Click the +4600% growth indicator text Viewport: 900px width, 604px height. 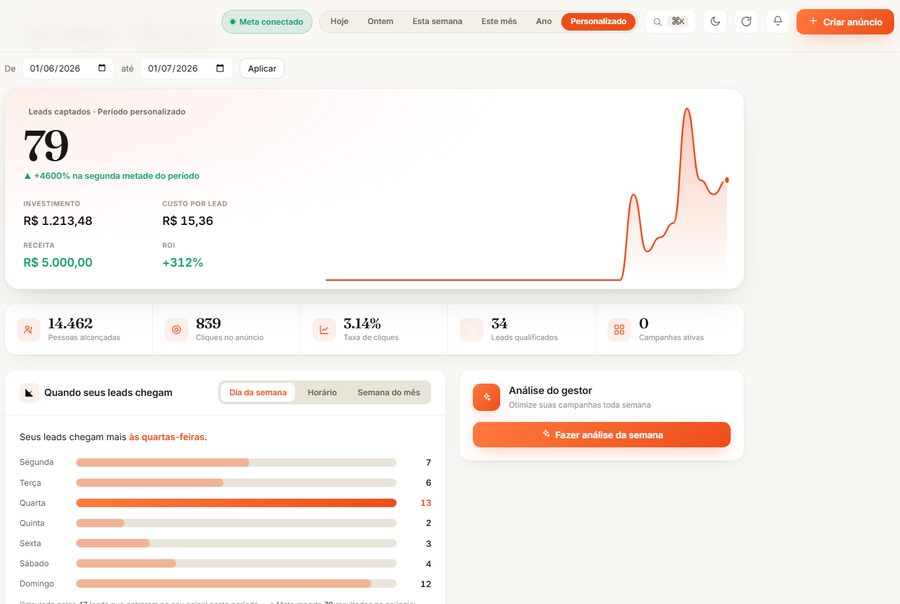112,176
